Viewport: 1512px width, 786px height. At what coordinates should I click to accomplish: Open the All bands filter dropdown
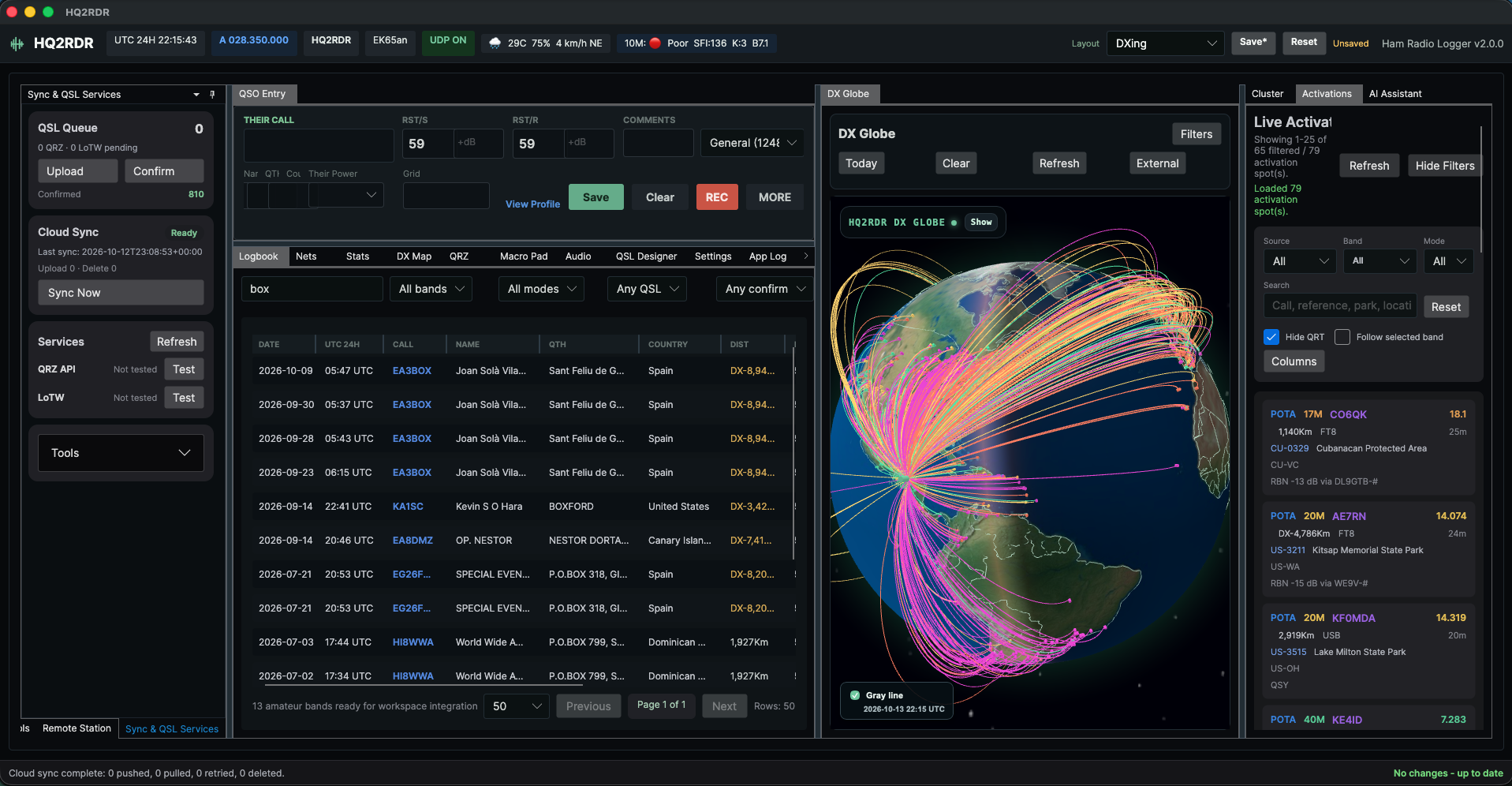point(431,289)
